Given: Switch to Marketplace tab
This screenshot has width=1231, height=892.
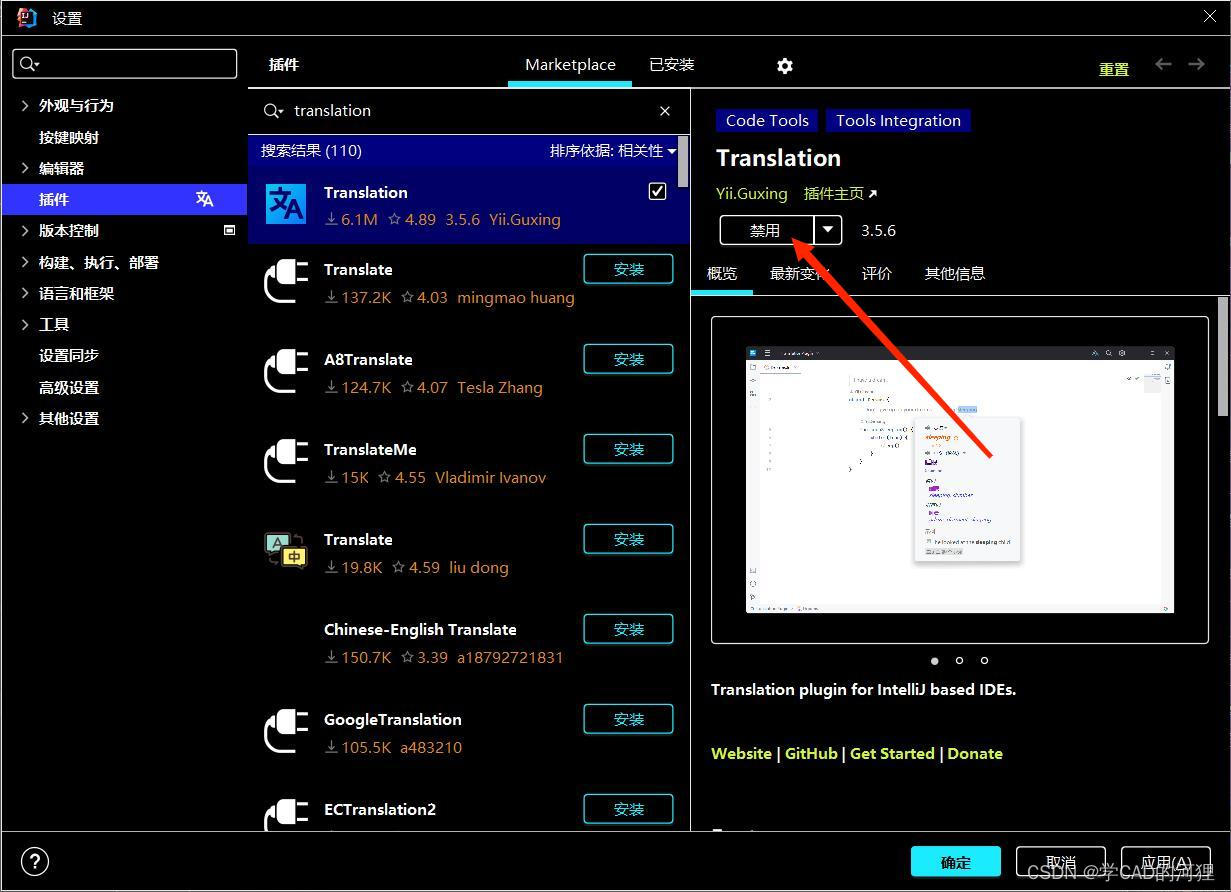Looking at the screenshot, I should click(x=570, y=65).
